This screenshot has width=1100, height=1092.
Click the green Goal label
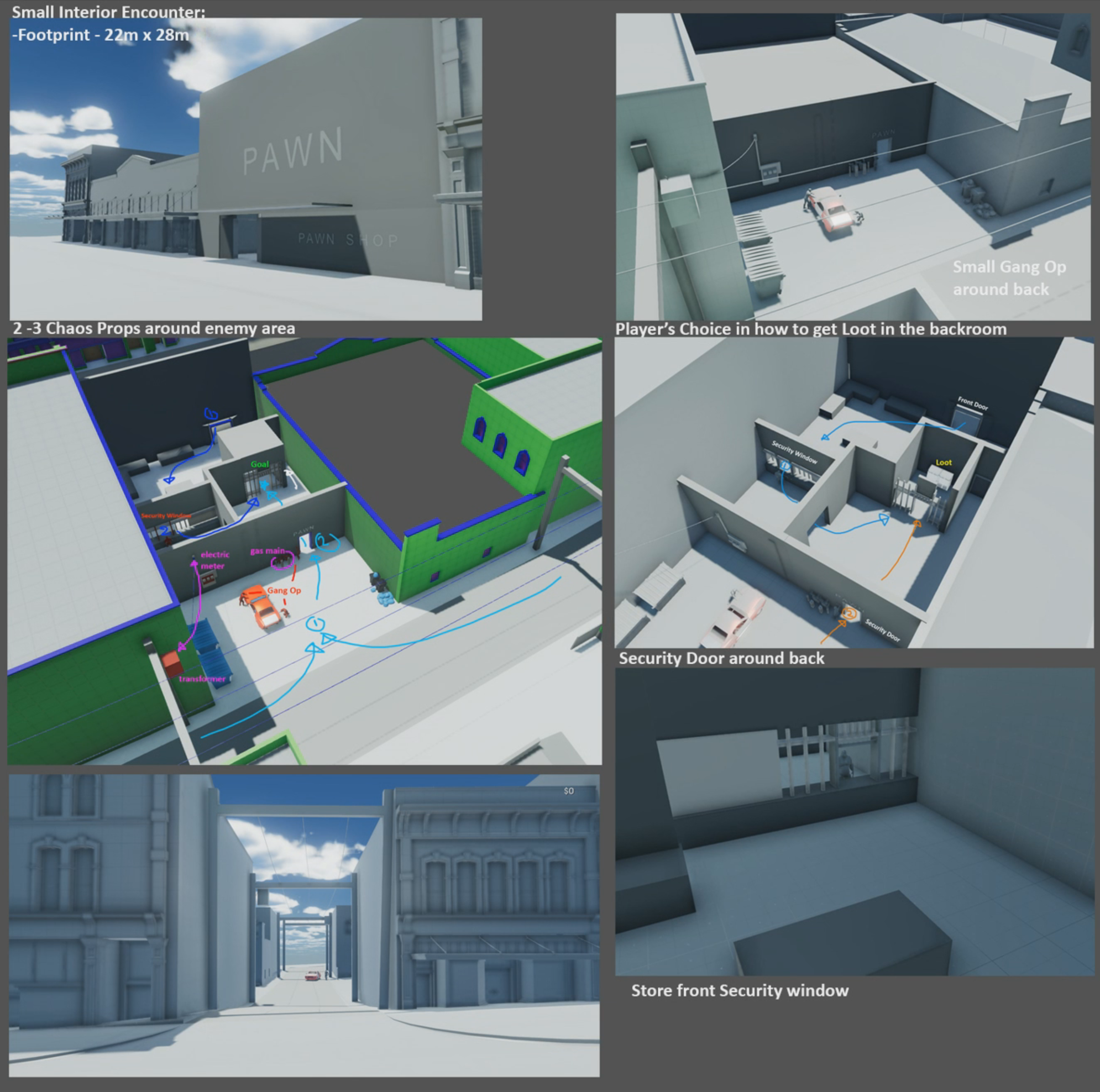(x=260, y=464)
